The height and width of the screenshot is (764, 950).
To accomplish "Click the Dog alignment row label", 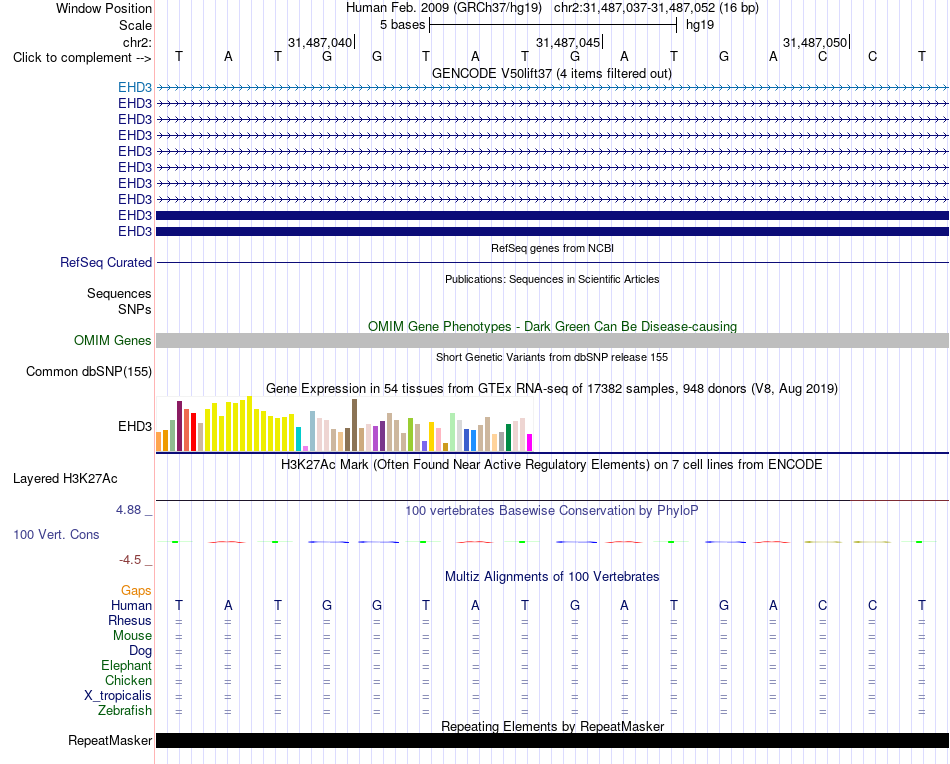I will (x=141, y=651).
